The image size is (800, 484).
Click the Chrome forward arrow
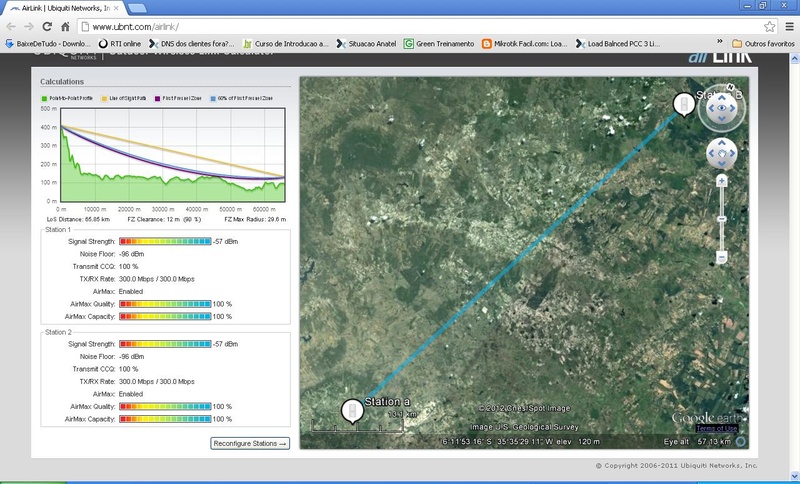(29, 27)
